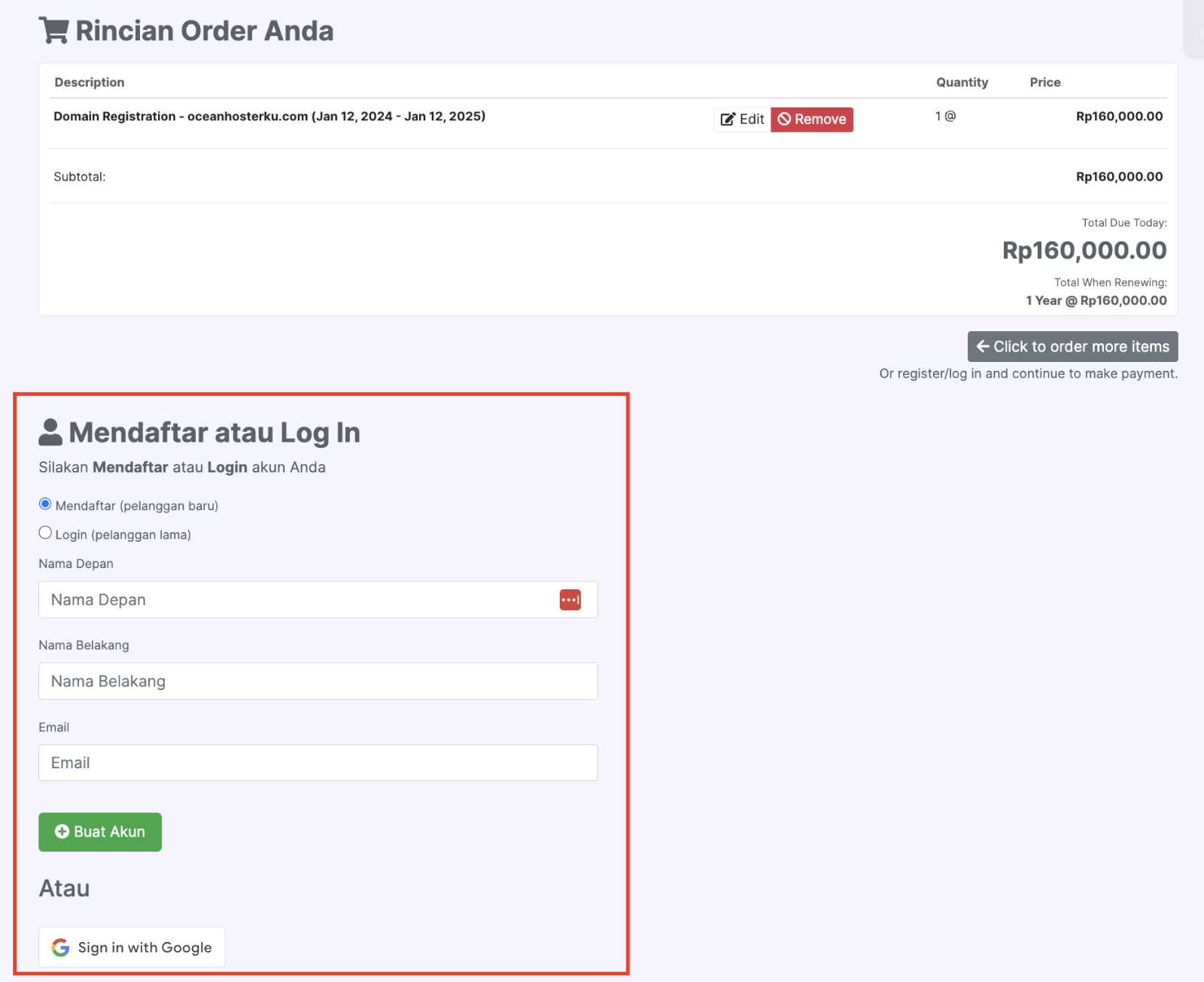Click the left arrow icon on the order more items button
The width and height of the screenshot is (1204, 982).
point(983,346)
